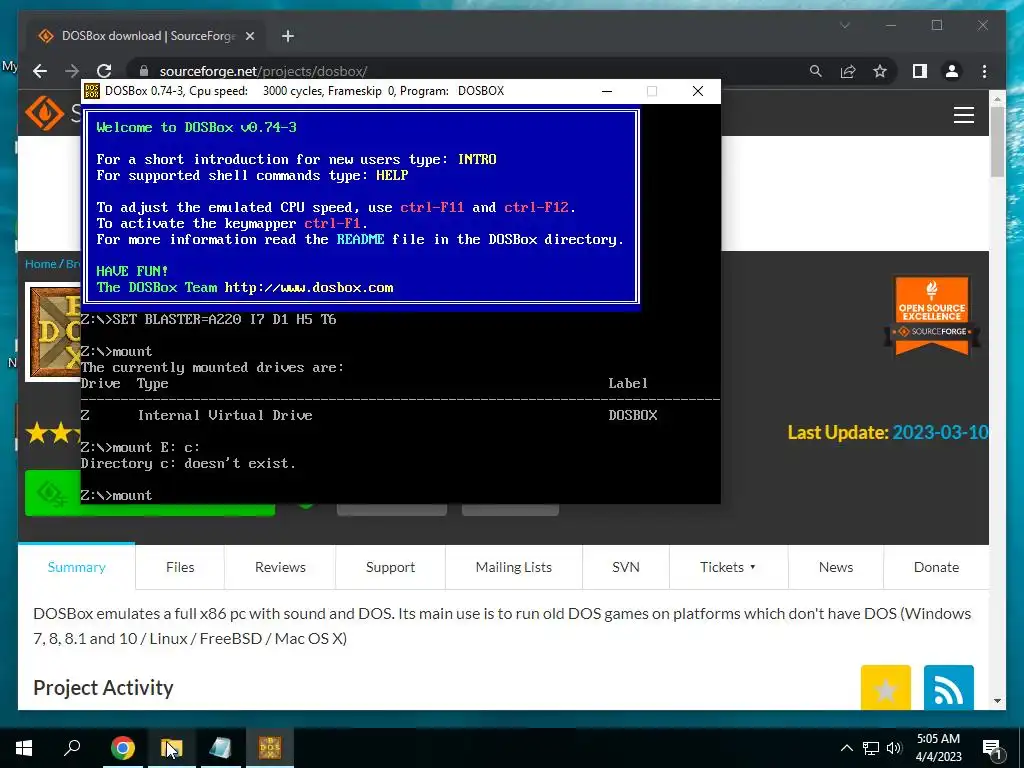
Task: Open the Mailing Lists tab
Action: [x=514, y=567]
